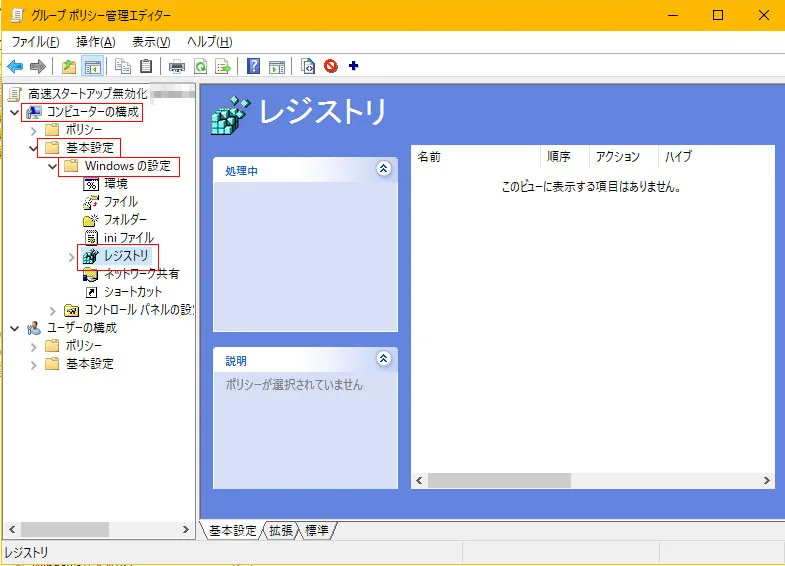Click the red prohibit circle toolbar icon
785x566 pixels.
(331, 67)
